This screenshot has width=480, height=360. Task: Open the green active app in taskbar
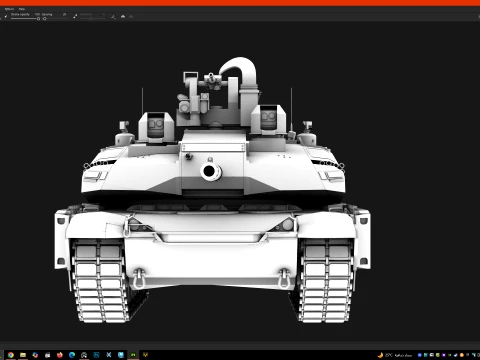pos(133,355)
